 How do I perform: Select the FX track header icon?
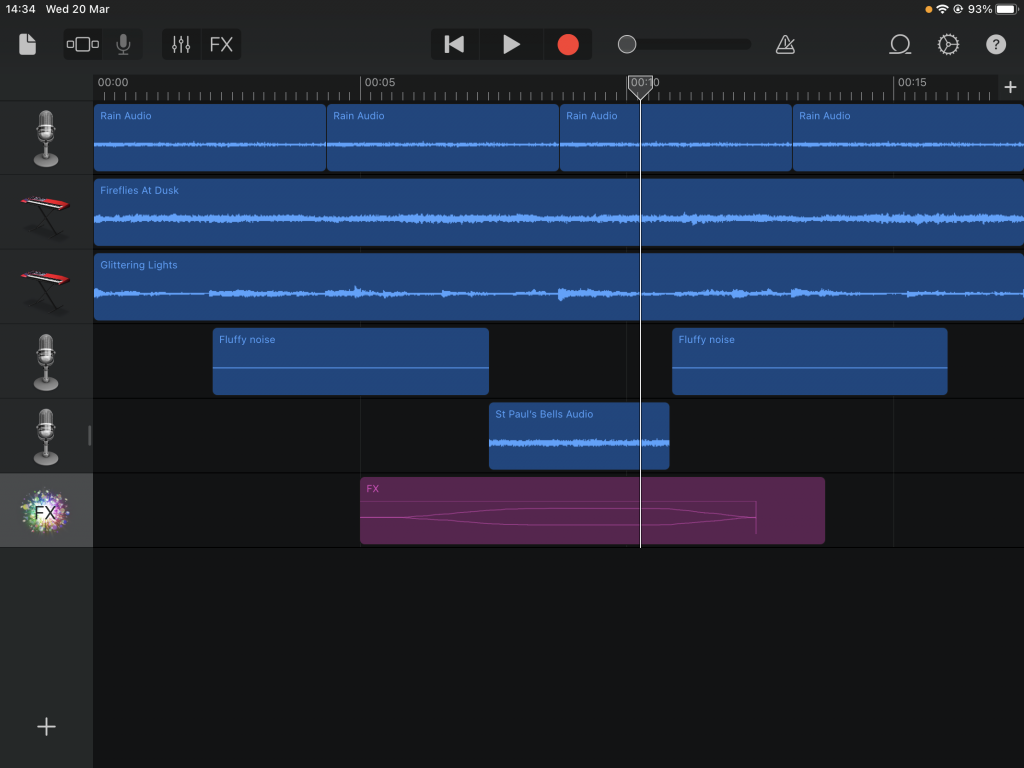point(46,511)
